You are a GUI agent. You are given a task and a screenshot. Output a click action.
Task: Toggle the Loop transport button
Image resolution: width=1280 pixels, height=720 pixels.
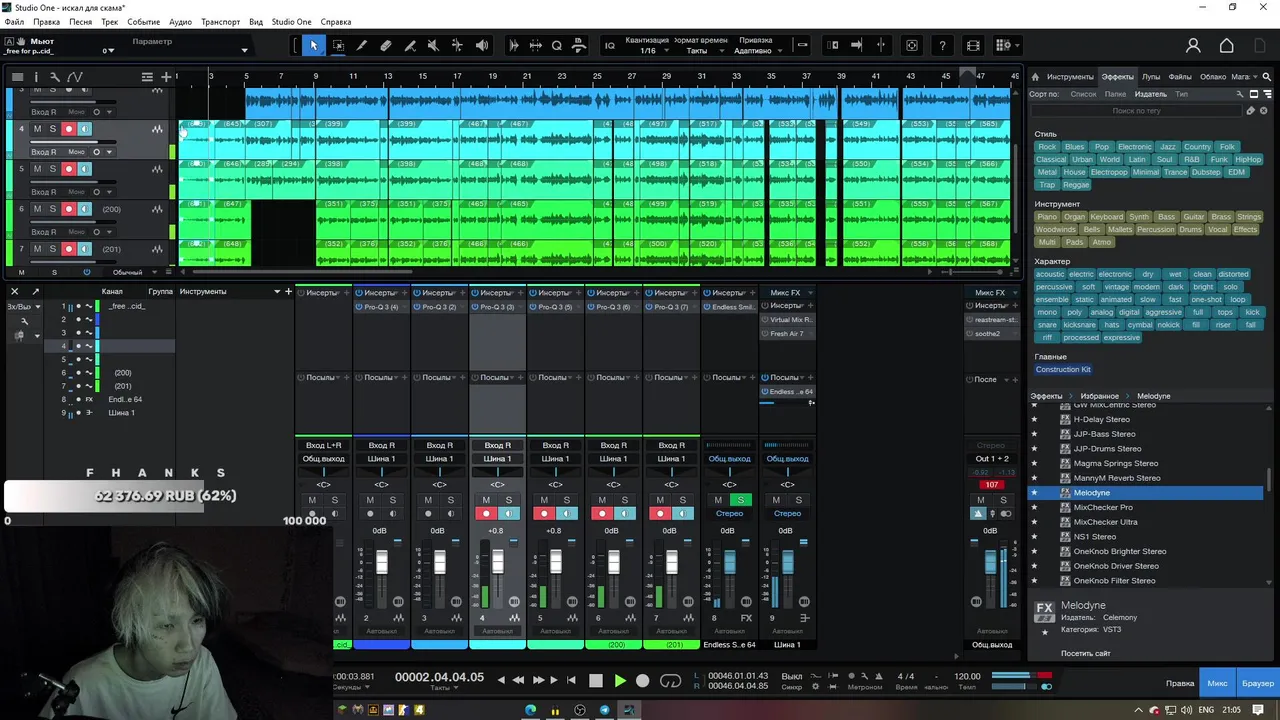[x=671, y=681]
